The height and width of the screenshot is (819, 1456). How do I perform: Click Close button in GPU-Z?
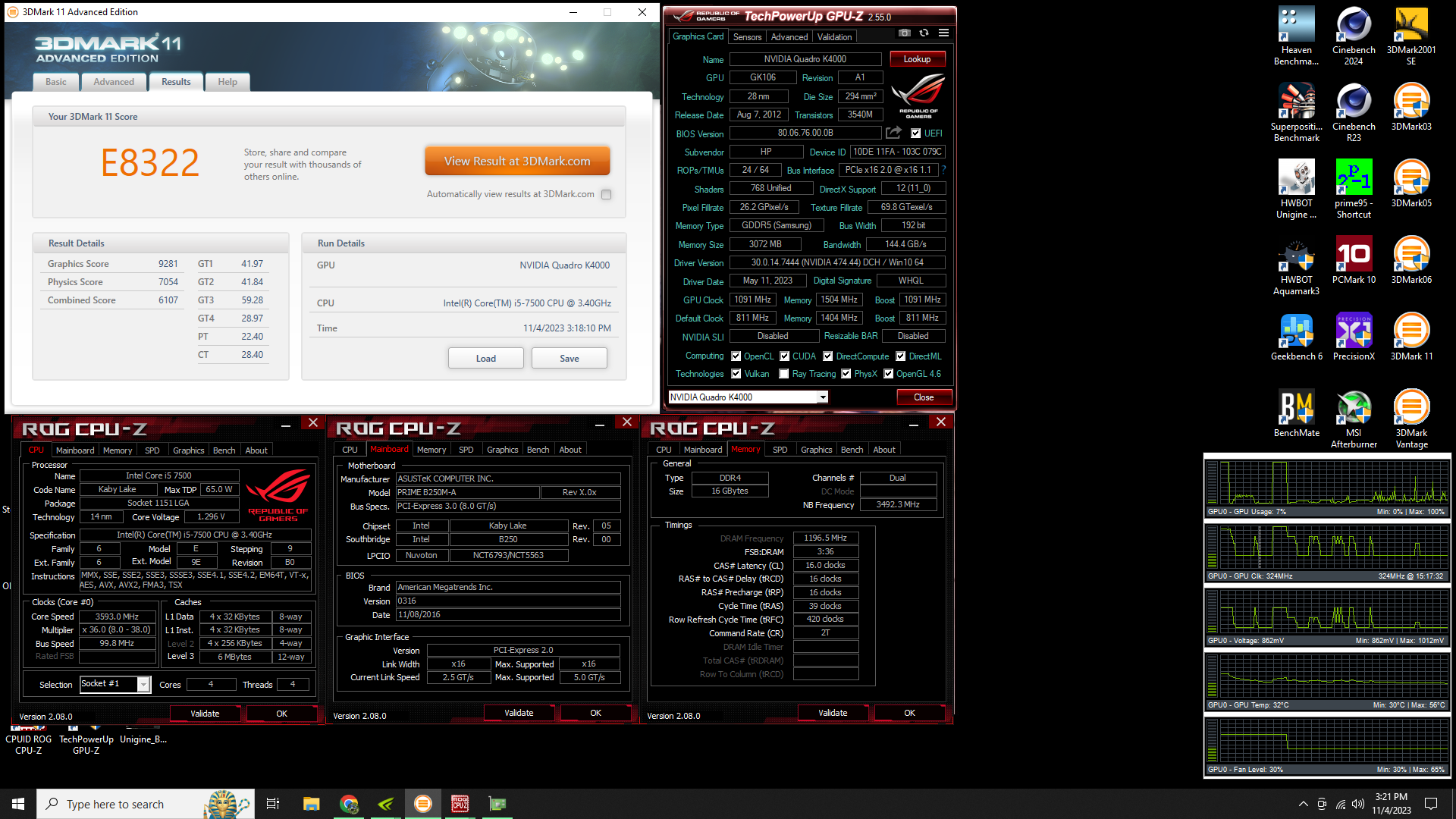coord(924,397)
